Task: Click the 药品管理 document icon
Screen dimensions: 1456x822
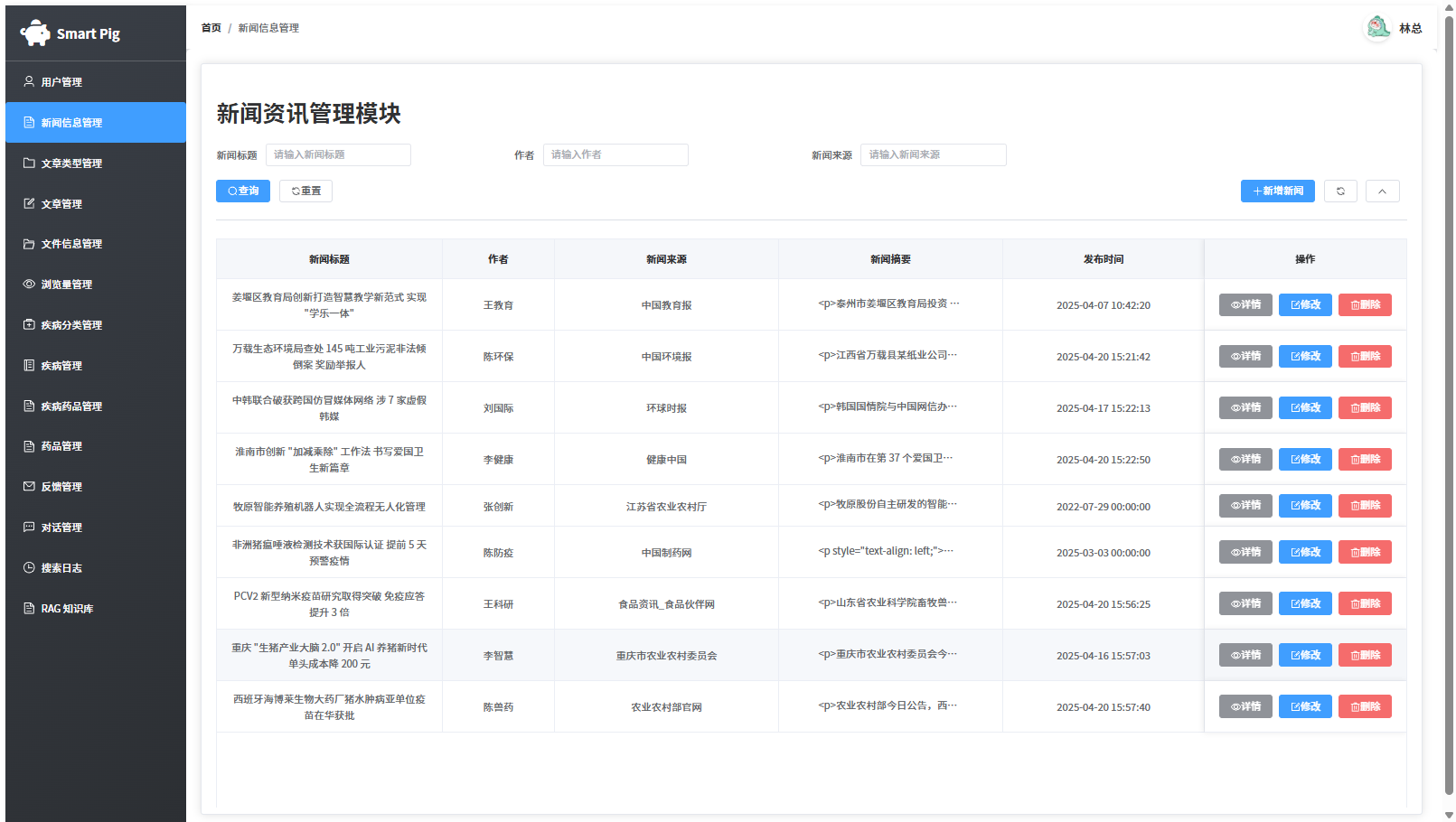Action: tap(29, 446)
